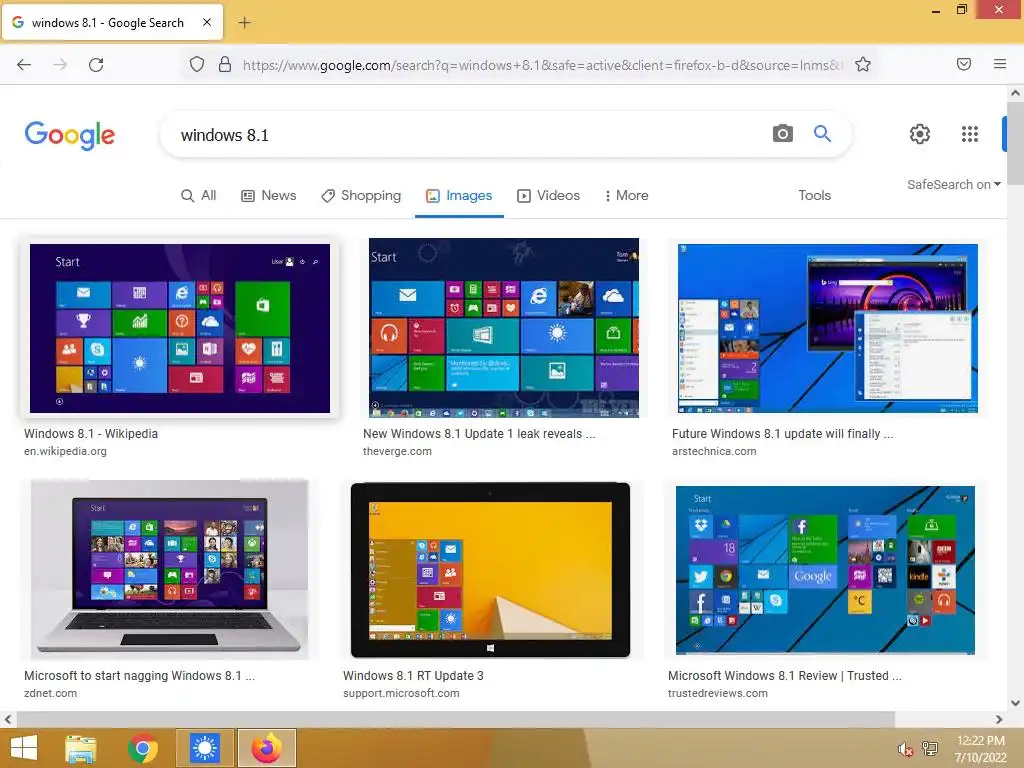
Task: Switch to the All results tab
Action: (199, 195)
